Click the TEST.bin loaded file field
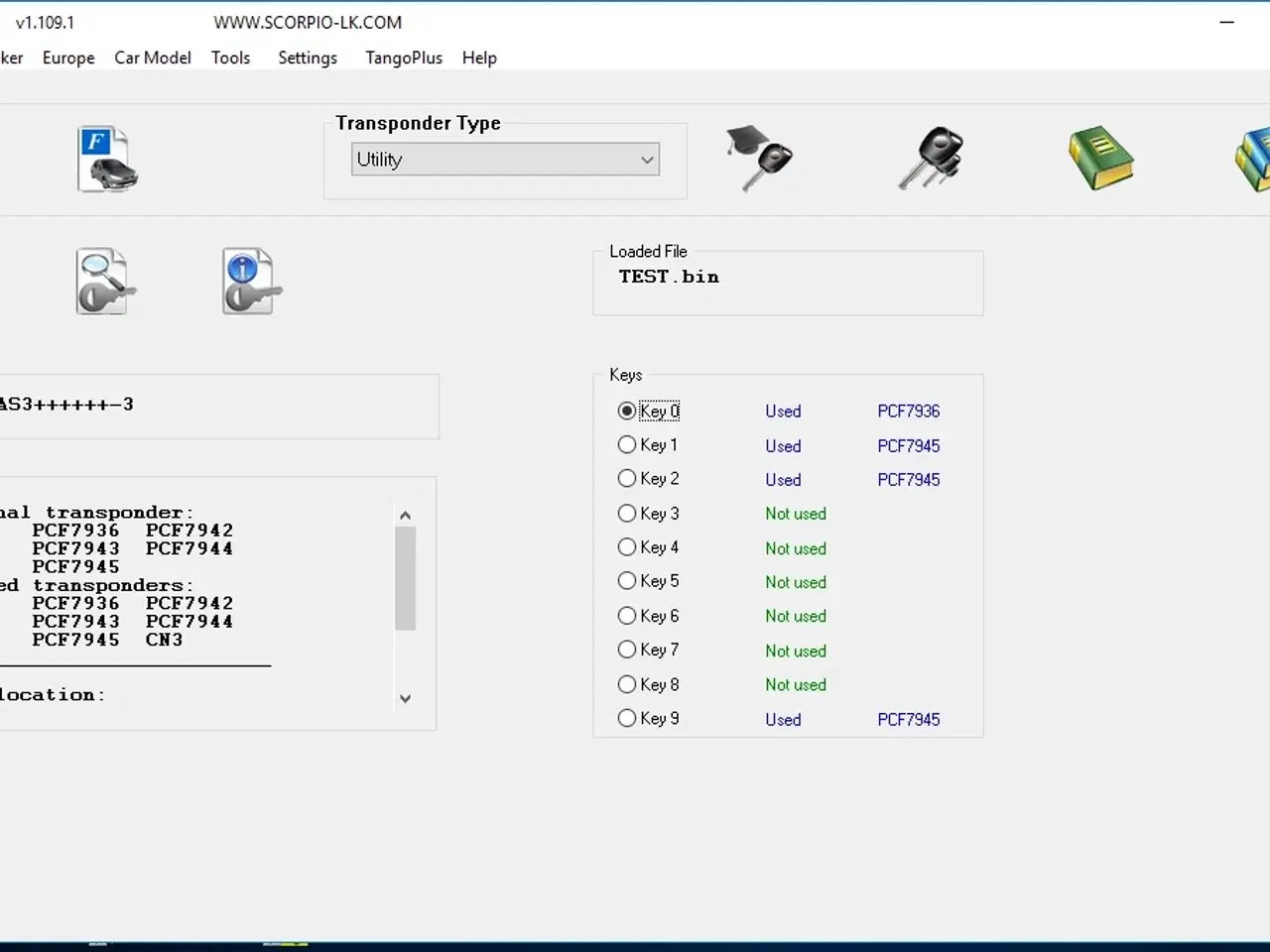 (x=788, y=286)
